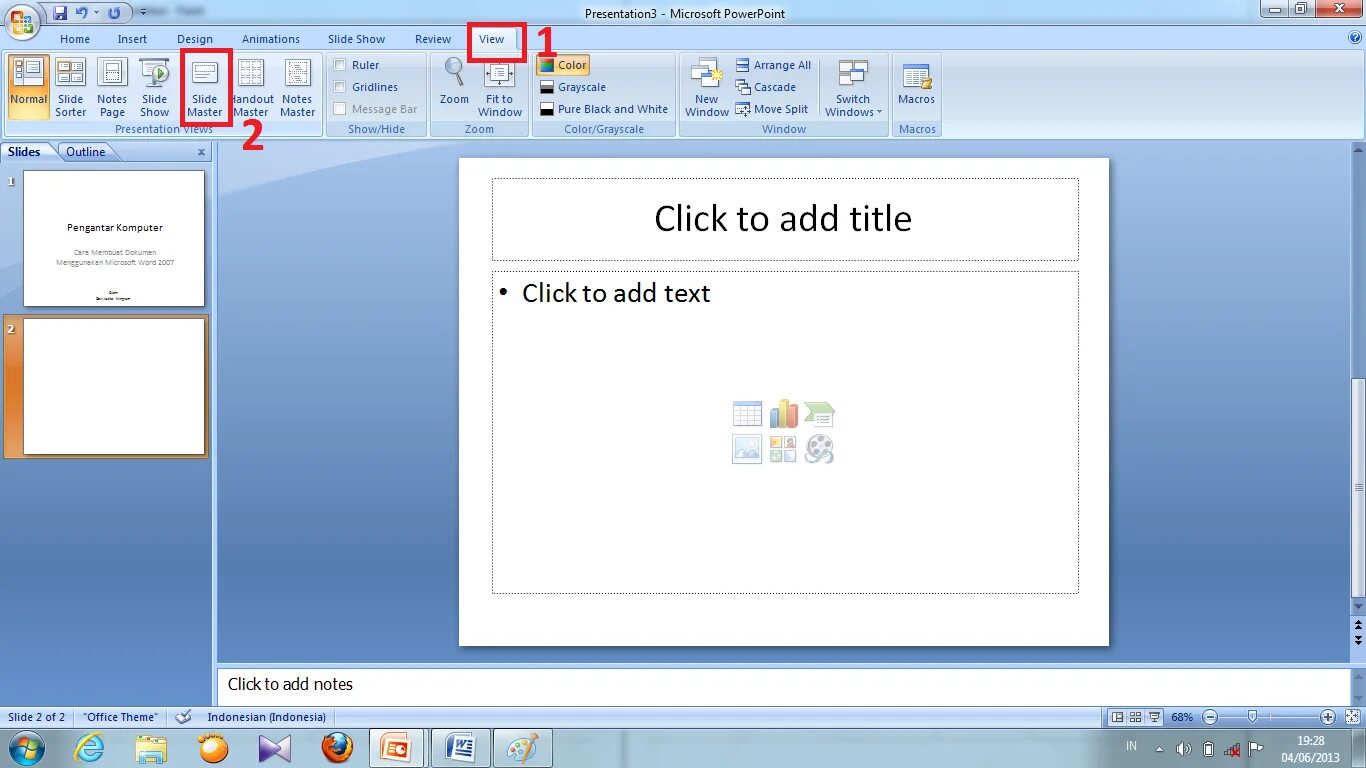Insert table via content placeholder icon
1366x768 pixels.
pyautogui.click(x=747, y=414)
